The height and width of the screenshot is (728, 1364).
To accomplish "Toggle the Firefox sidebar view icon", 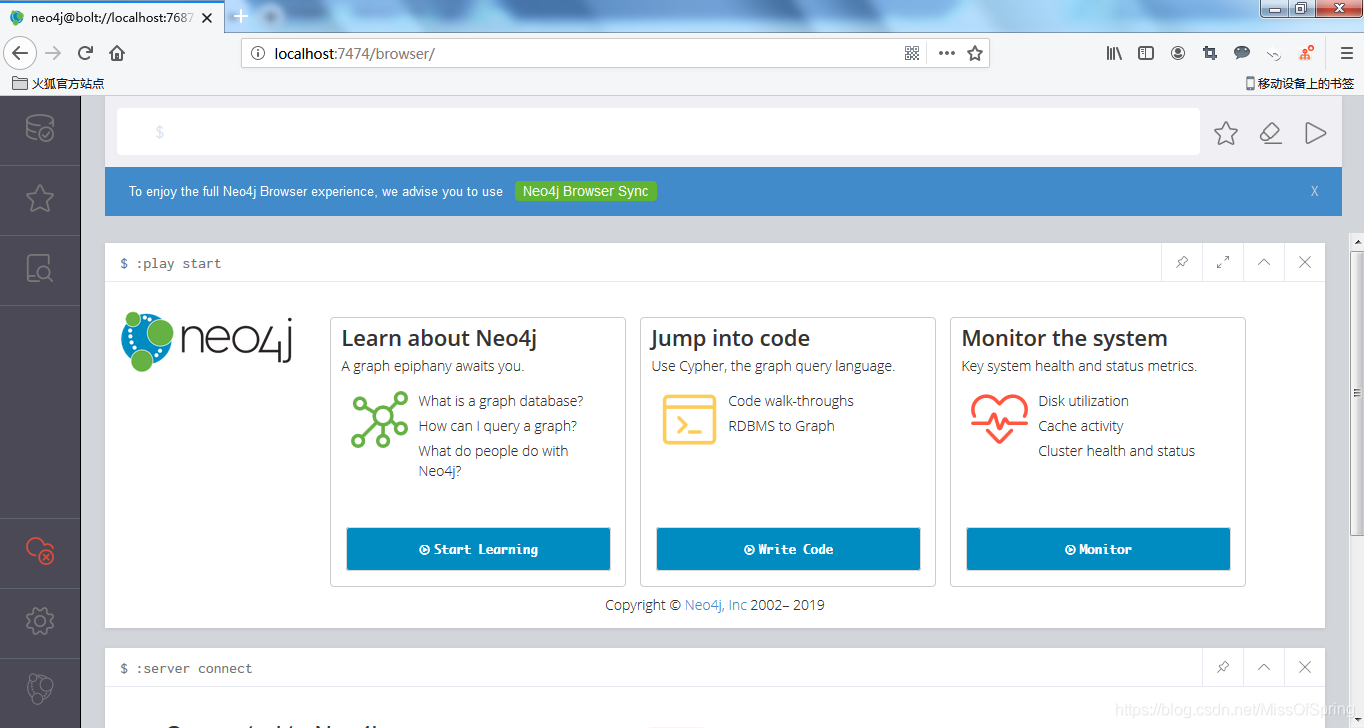I will tap(1146, 53).
